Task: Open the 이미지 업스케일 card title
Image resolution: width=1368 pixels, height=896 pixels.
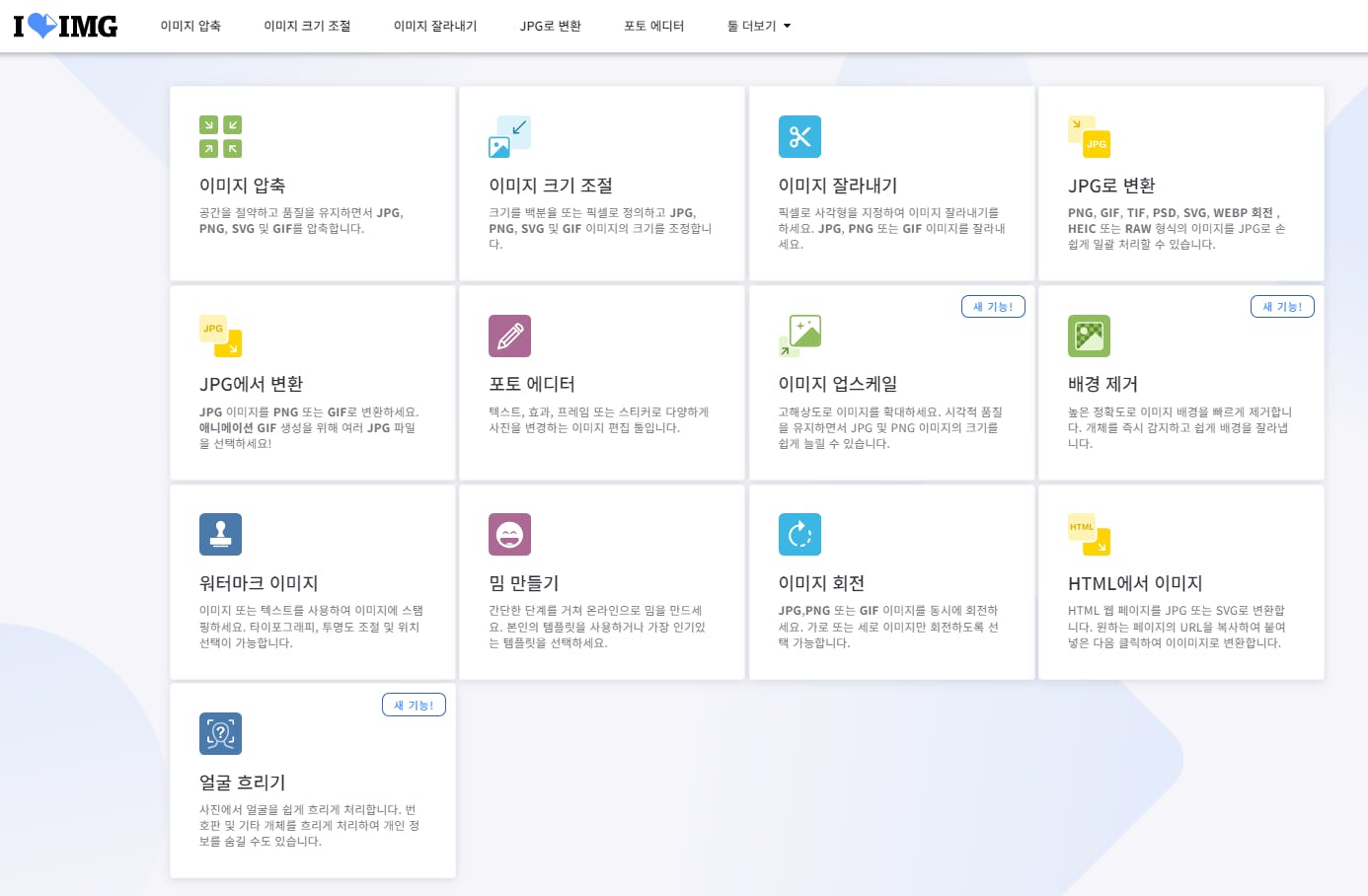Action: [838, 384]
